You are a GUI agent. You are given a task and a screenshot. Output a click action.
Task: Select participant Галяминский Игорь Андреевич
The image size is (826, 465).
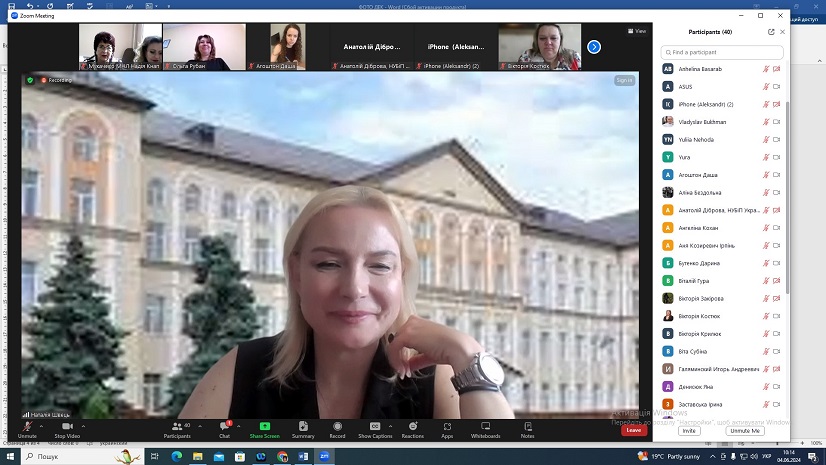(x=722, y=369)
